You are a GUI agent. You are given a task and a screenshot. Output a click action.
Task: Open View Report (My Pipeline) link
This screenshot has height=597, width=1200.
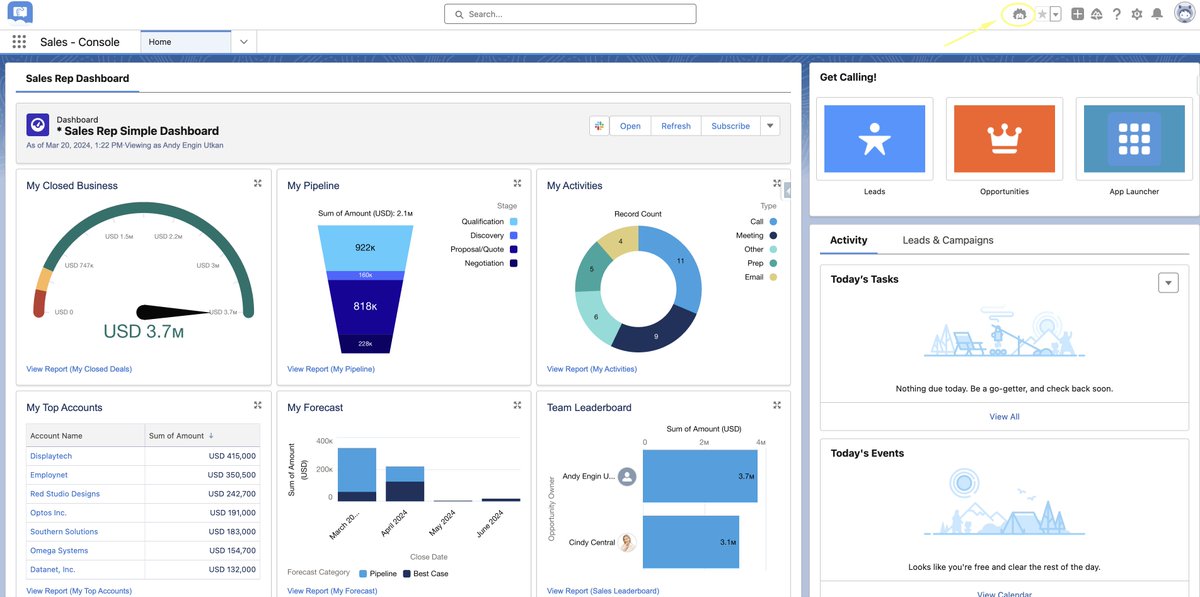[329, 368]
